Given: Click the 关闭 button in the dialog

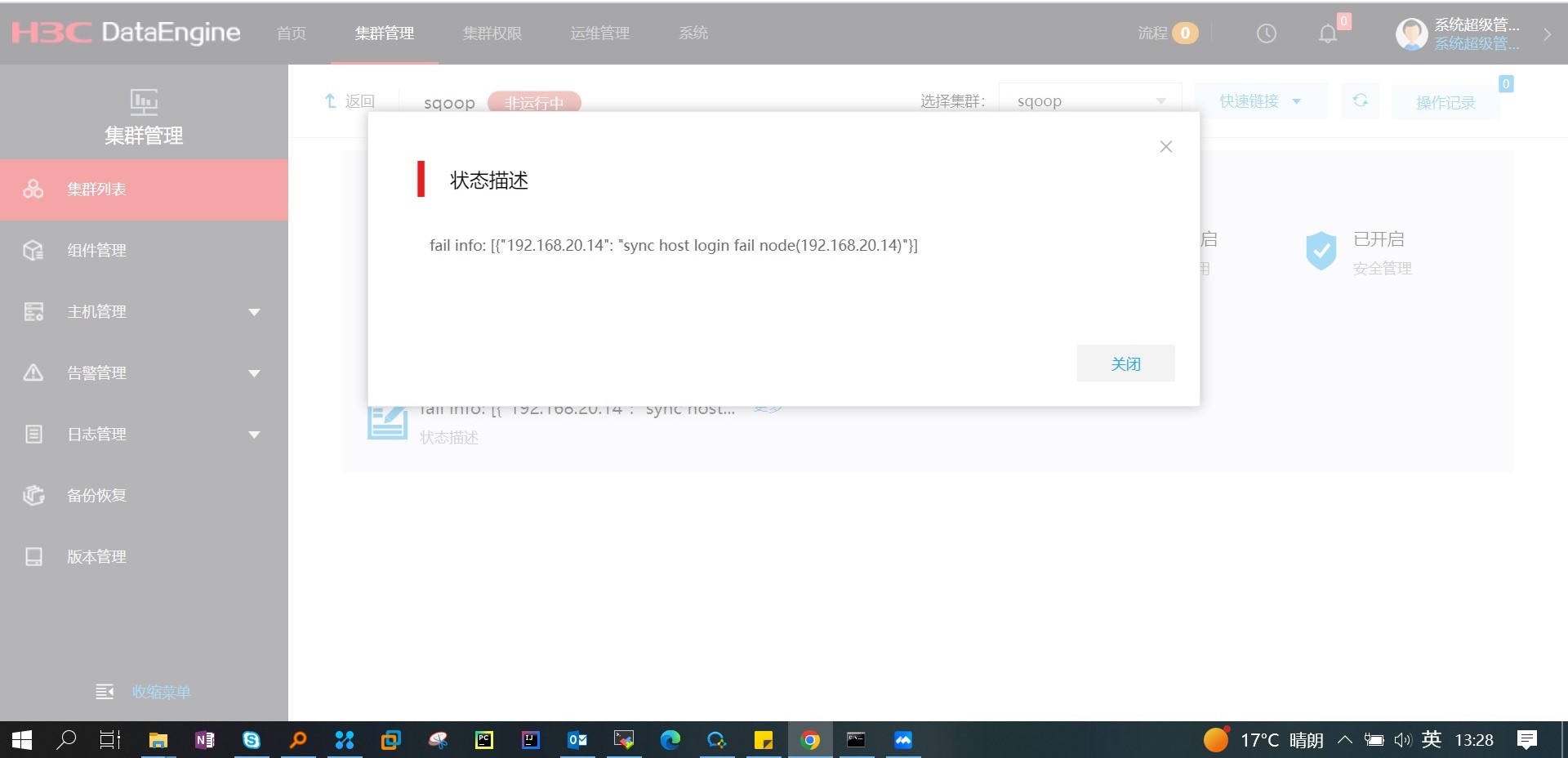Looking at the screenshot, I should pyautogui.click(x=1125, y=363).
